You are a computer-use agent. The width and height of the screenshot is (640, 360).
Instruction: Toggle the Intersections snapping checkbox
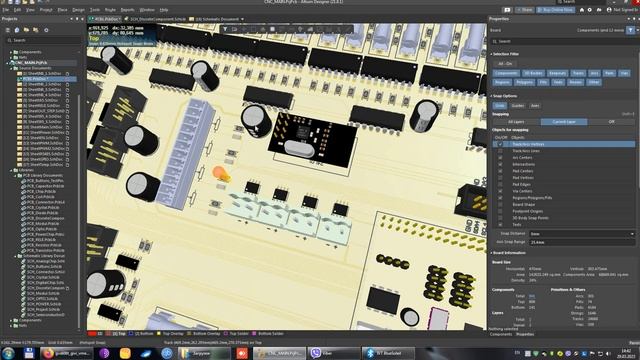click(x=500, y=164)
